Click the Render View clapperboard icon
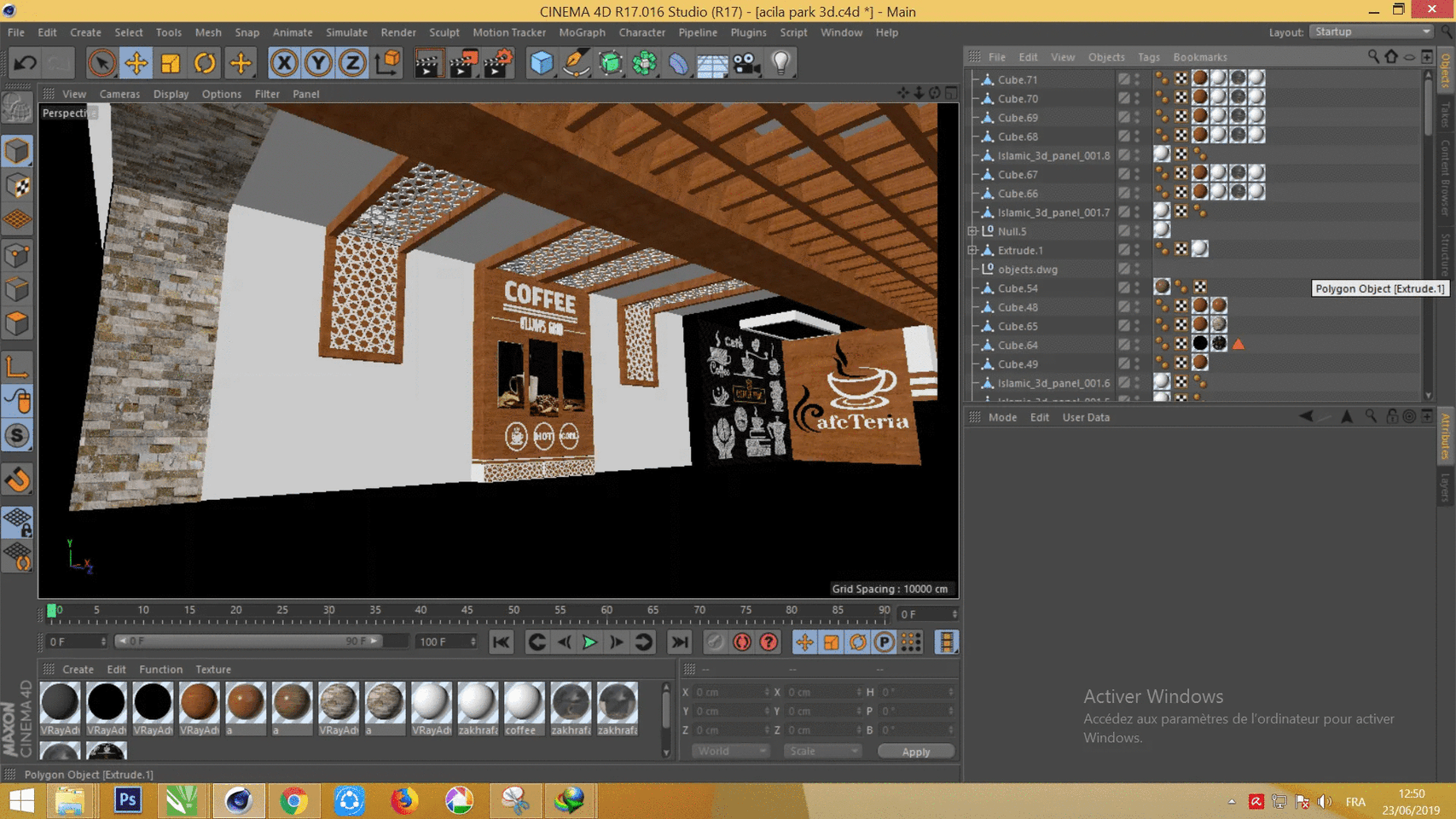Viewport: 1456px width, 819px height. tap(426, 63)
